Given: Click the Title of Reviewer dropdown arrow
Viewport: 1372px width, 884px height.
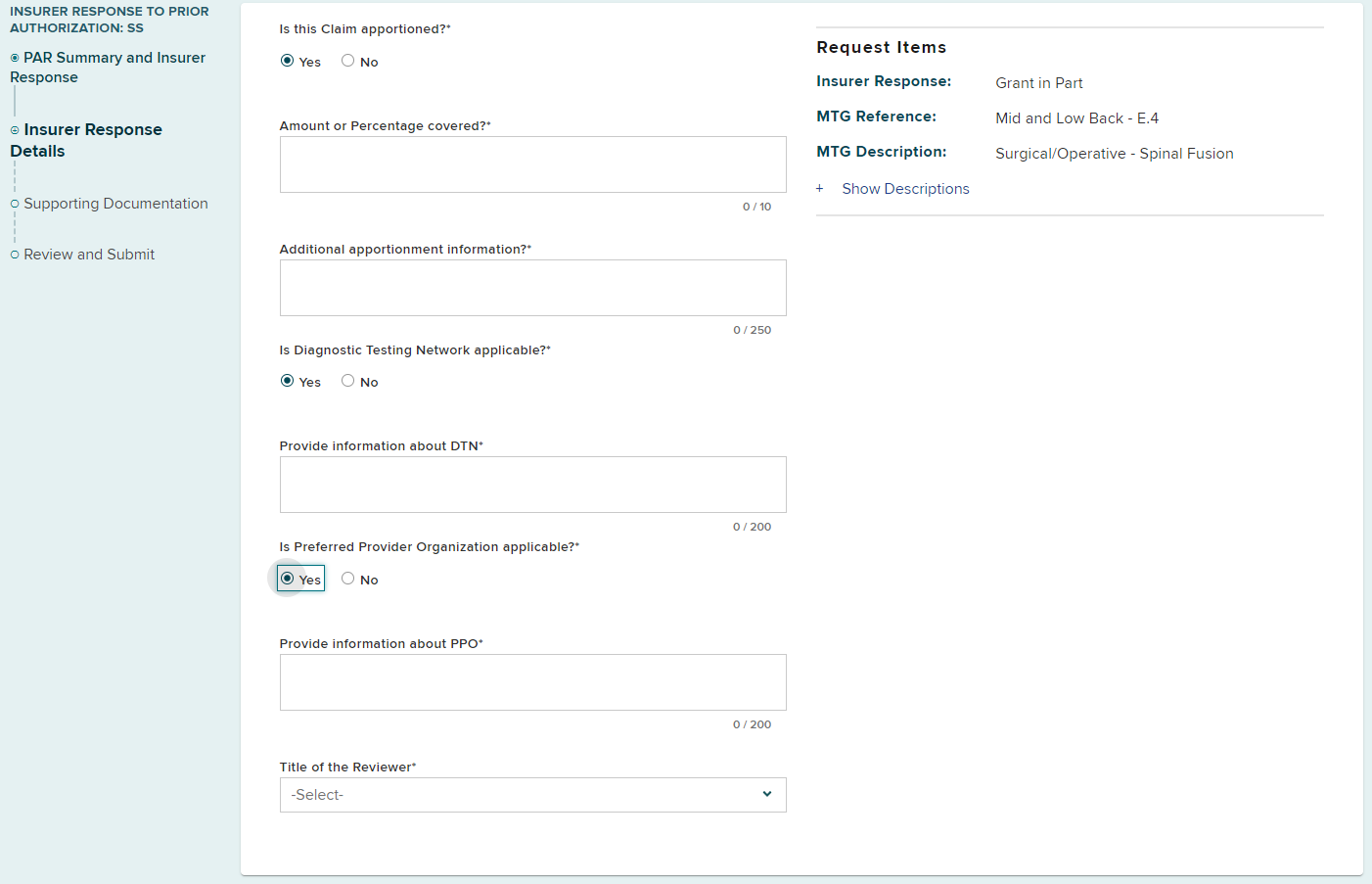Looking at the screenshot, I should coord(767,794).
